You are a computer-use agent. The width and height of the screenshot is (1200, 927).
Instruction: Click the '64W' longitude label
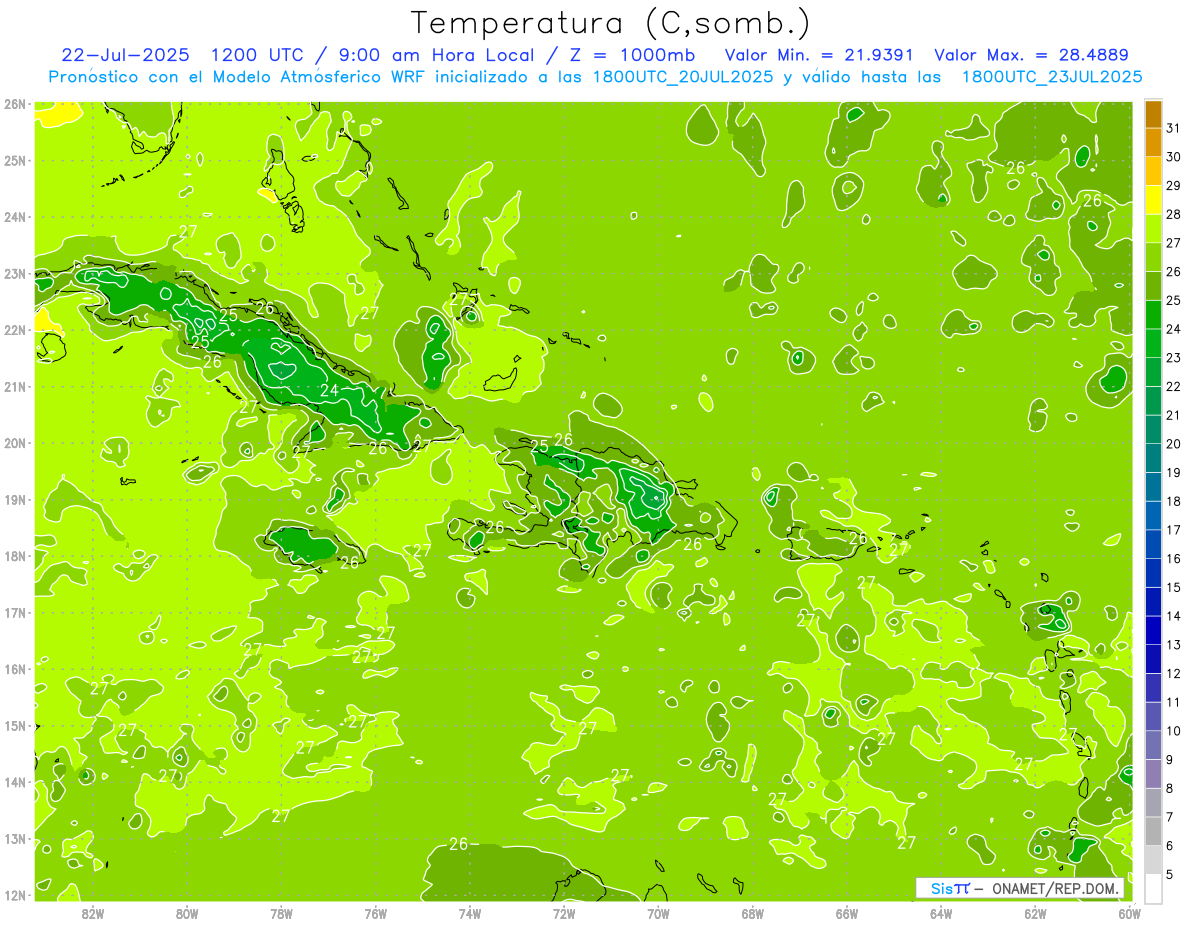tap(941, 913)
